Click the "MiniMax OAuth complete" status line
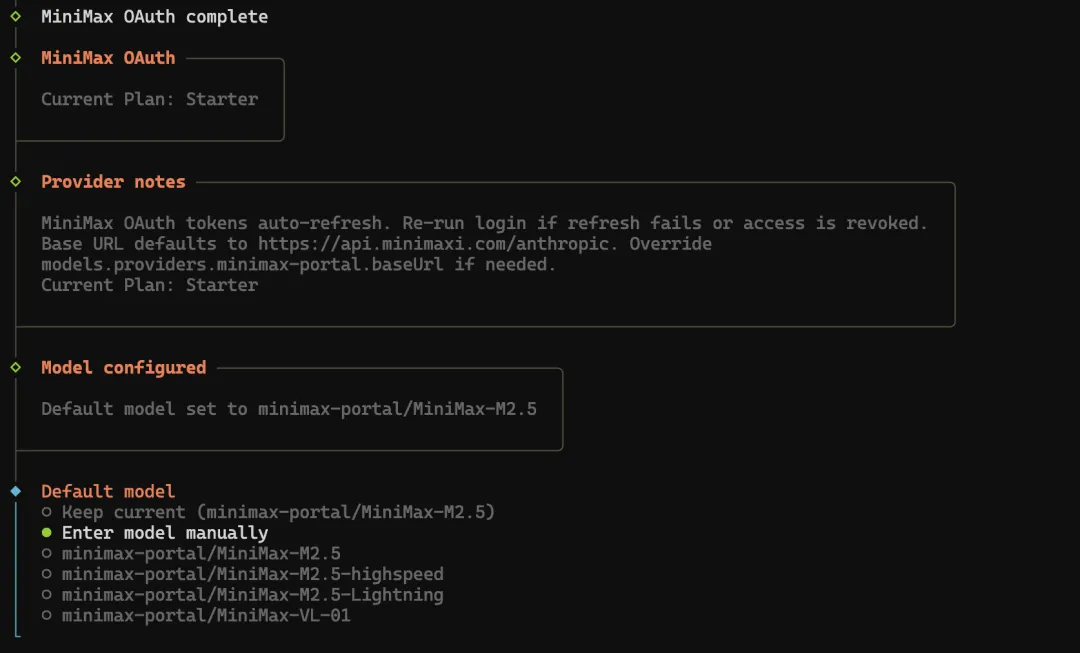The width and height of the screenshot is (1080, 653). (154, 16)
